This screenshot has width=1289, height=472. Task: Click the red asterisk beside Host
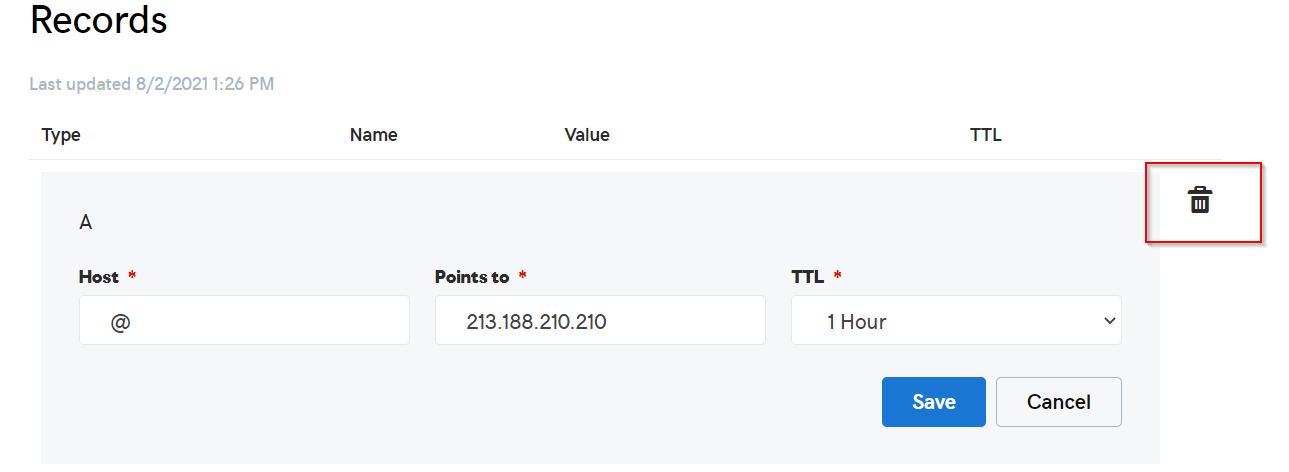pyautogui.click(x=132, y=275)
